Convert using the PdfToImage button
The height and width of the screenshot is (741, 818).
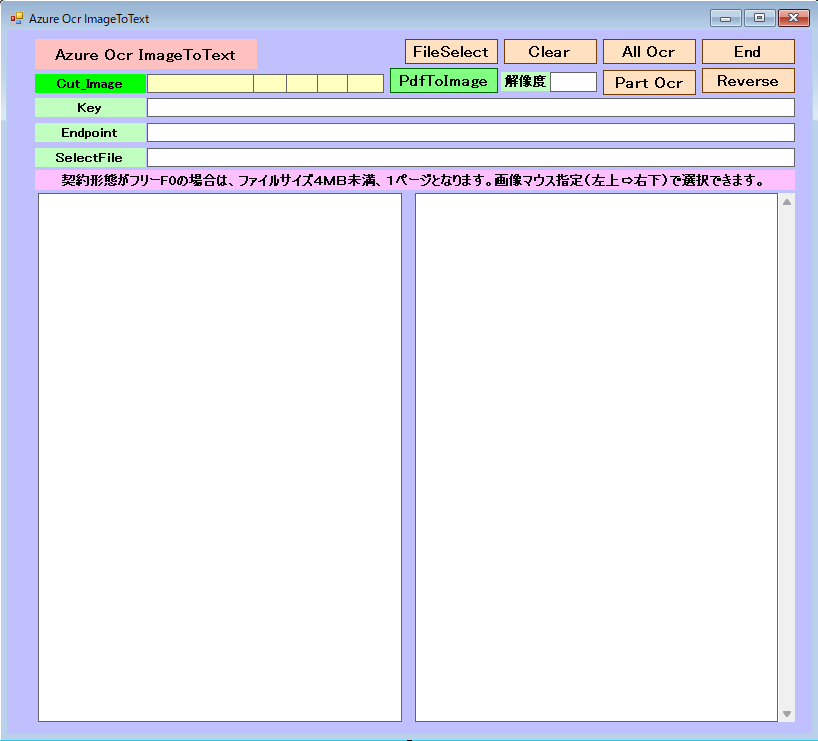tap(443, 81)
